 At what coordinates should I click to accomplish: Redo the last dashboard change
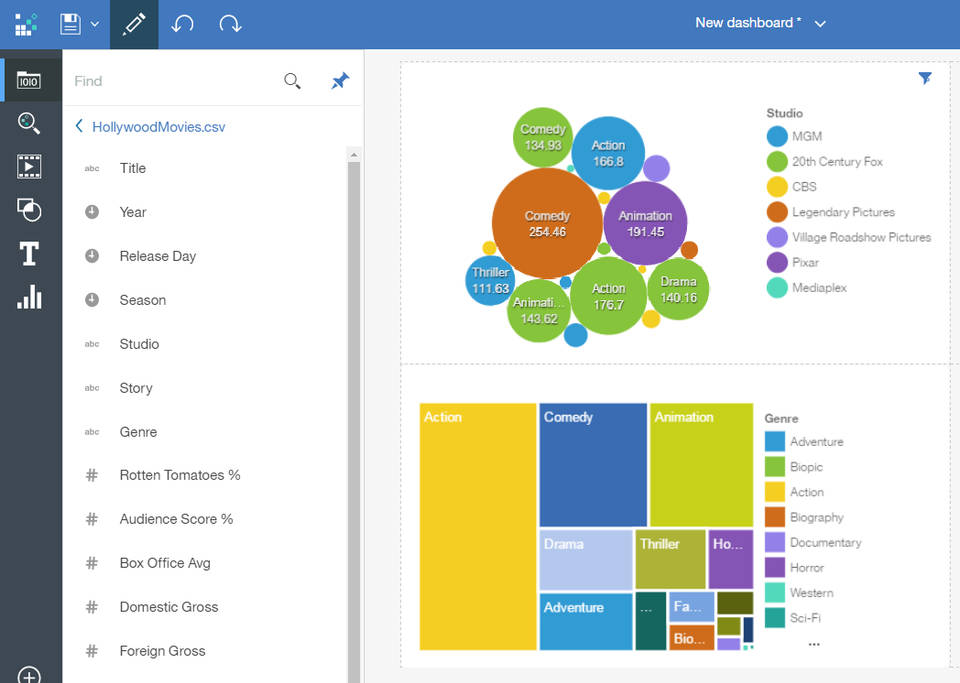coord(231,24)
